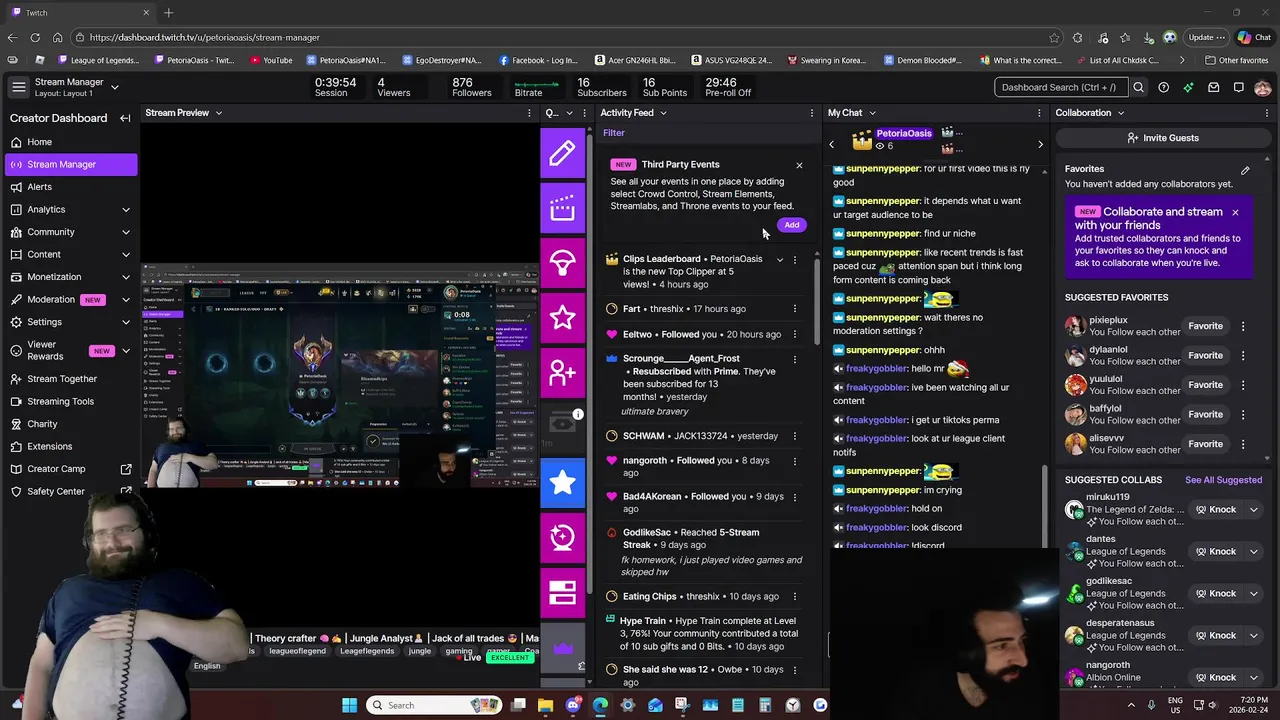Knock on dantes for collaboration
This screenshot has width=1280, height=720.
1215,552
